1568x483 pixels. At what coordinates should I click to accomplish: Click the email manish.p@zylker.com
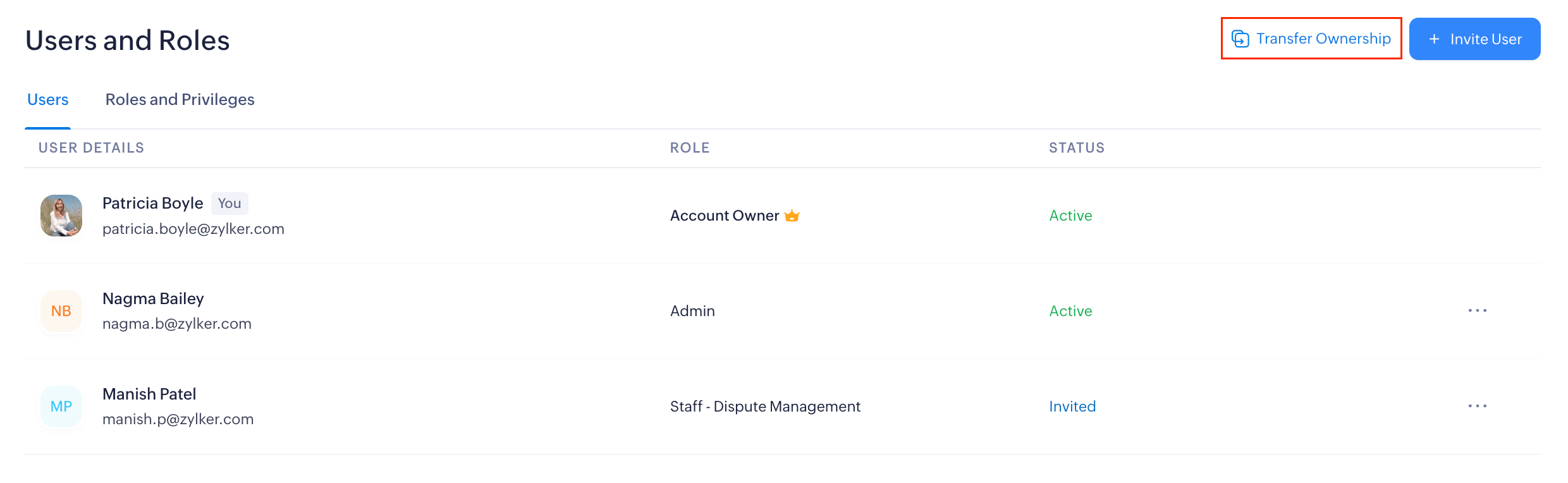click(178, 419)
